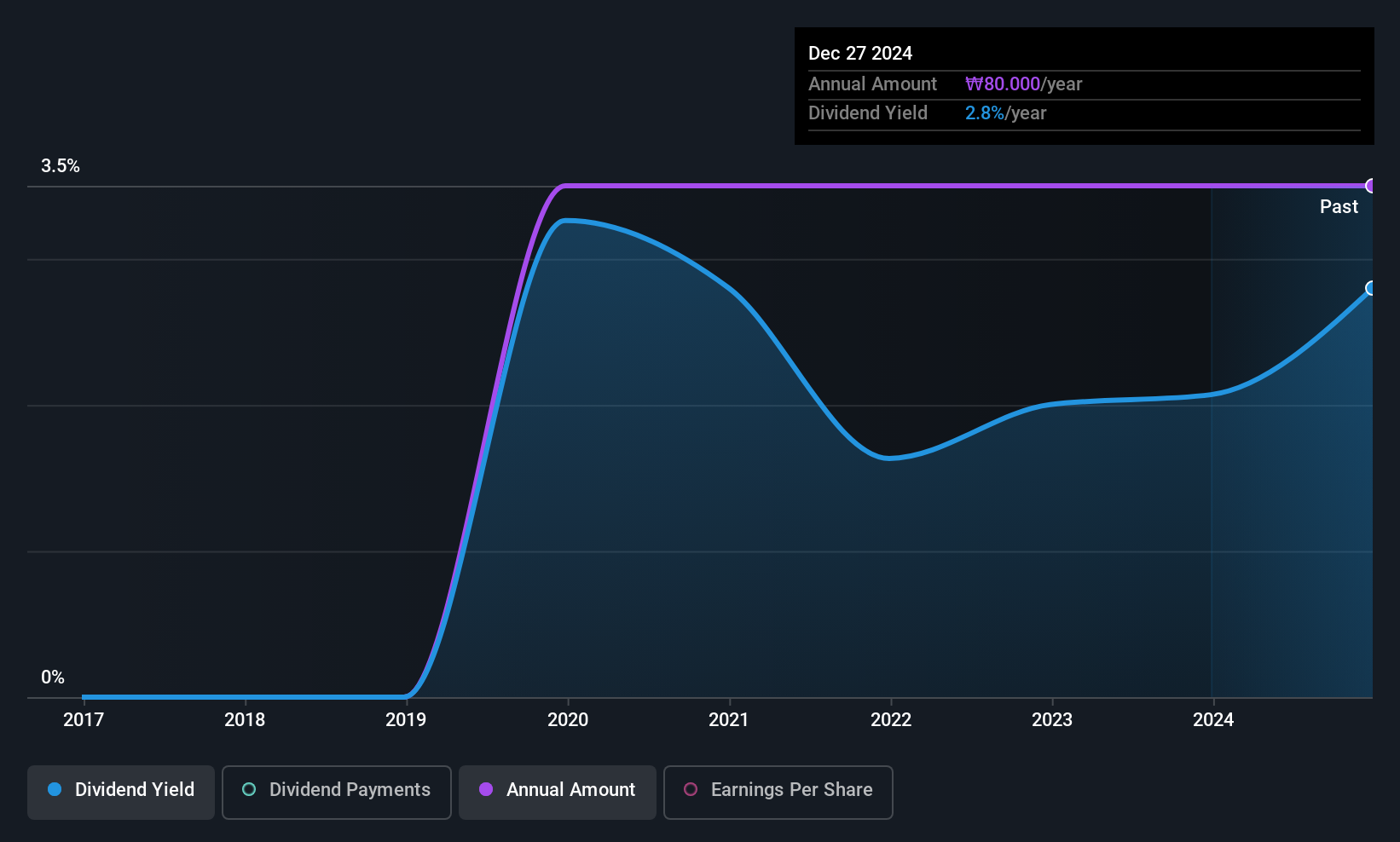Click the 2019 x-axis label

click(406, 720)
